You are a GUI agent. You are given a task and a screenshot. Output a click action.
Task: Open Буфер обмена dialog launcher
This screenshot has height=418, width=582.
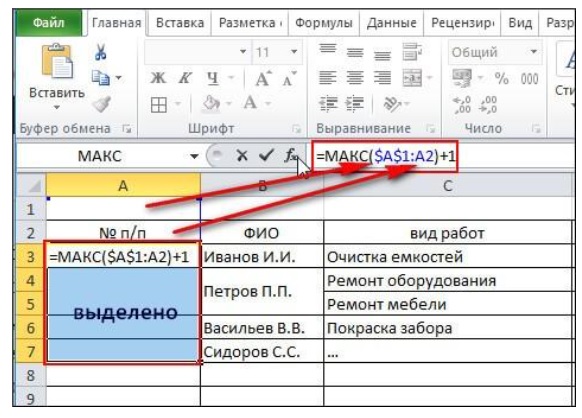[127, 129]
